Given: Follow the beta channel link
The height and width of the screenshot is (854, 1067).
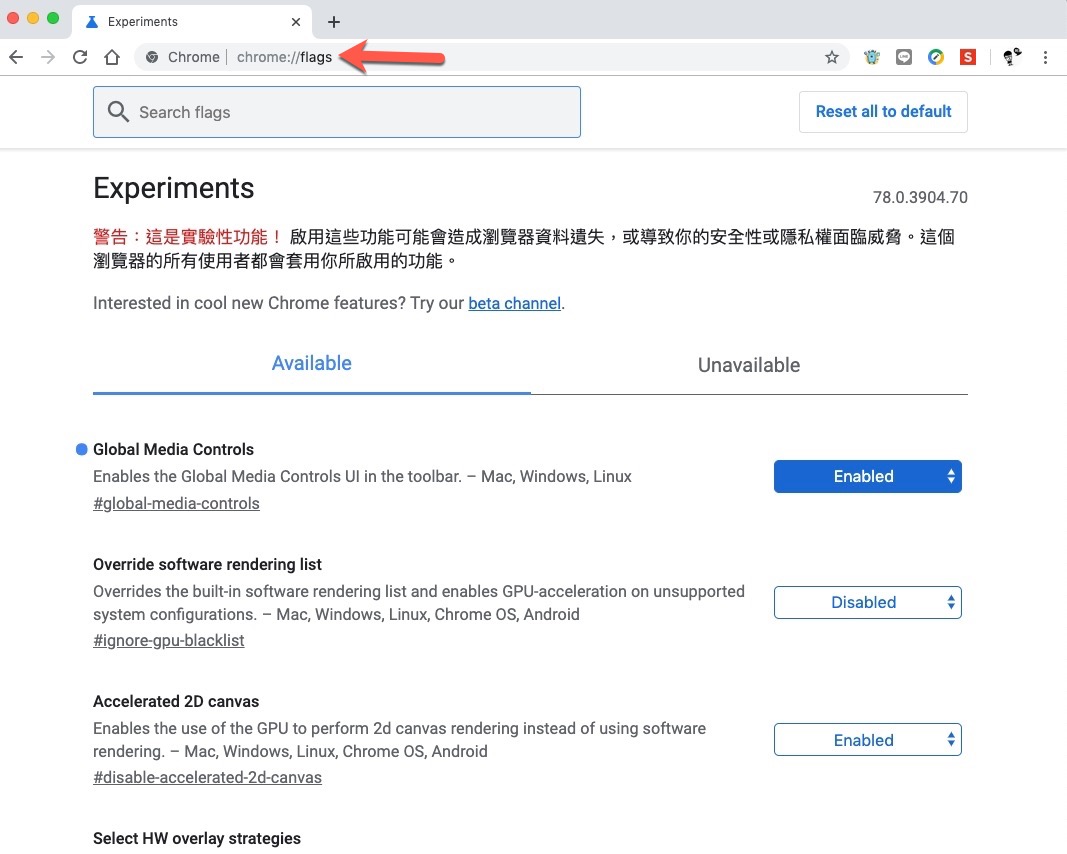Looking at the screenshot, I should (x=514, y=303).
